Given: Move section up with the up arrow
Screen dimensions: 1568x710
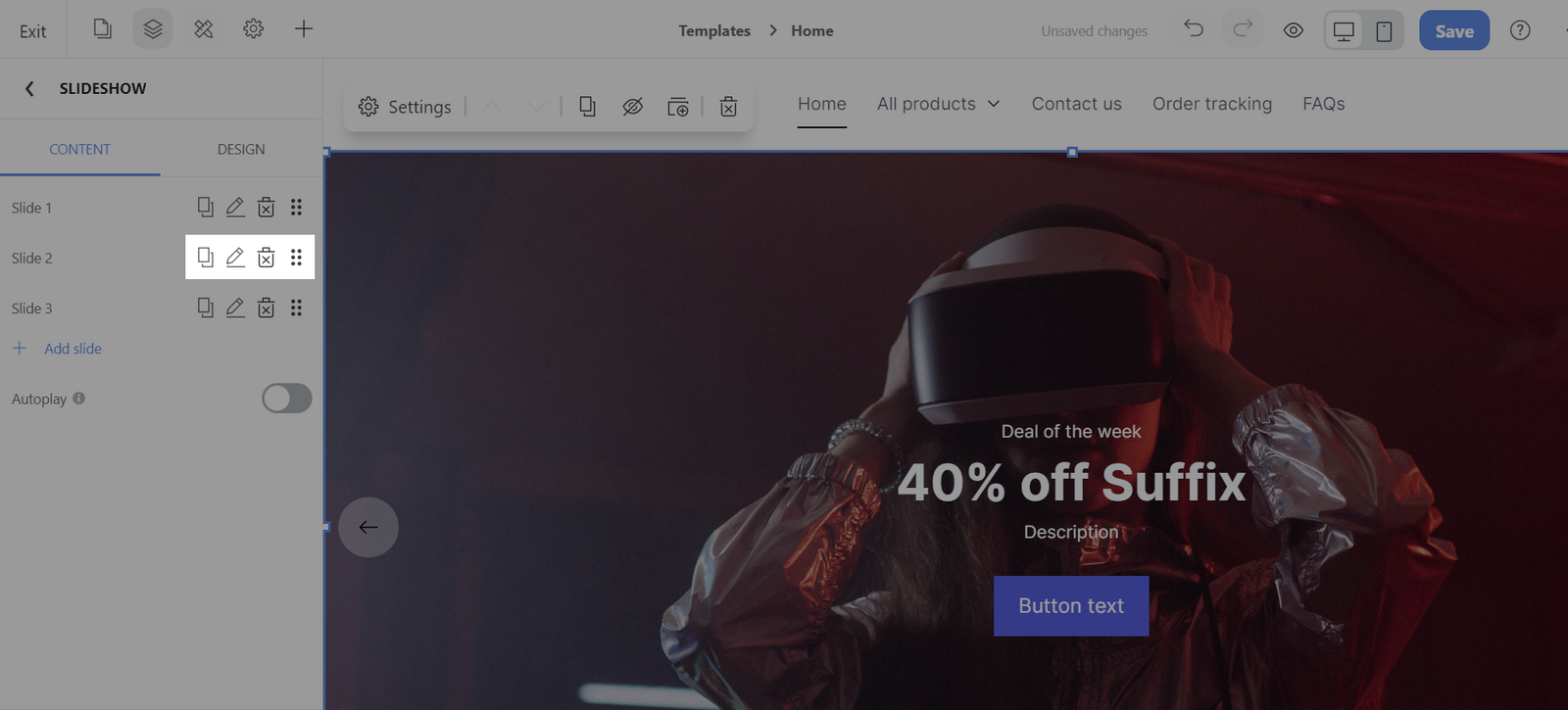Looking at the screenshot, I should pos(492,107).
